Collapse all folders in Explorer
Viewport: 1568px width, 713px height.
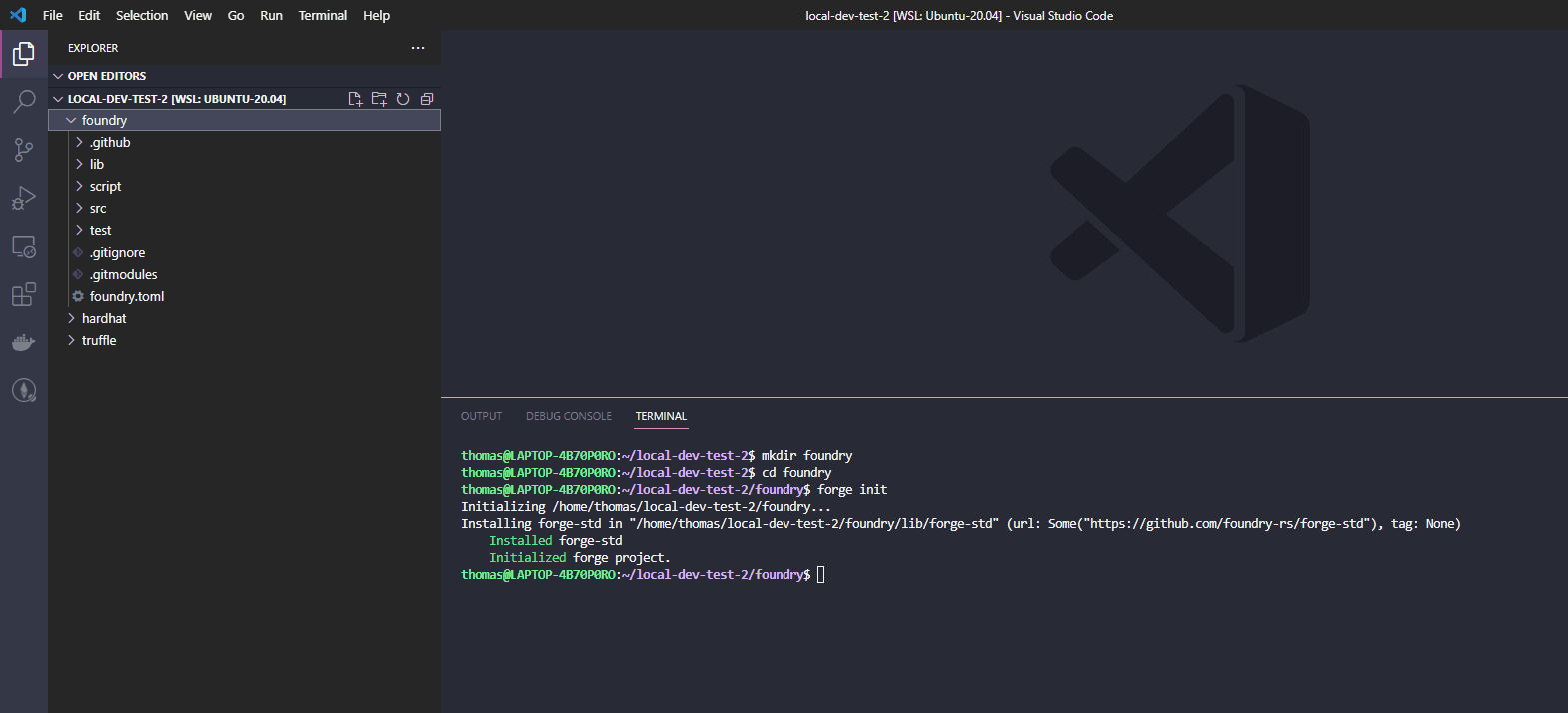coord(427,99)
